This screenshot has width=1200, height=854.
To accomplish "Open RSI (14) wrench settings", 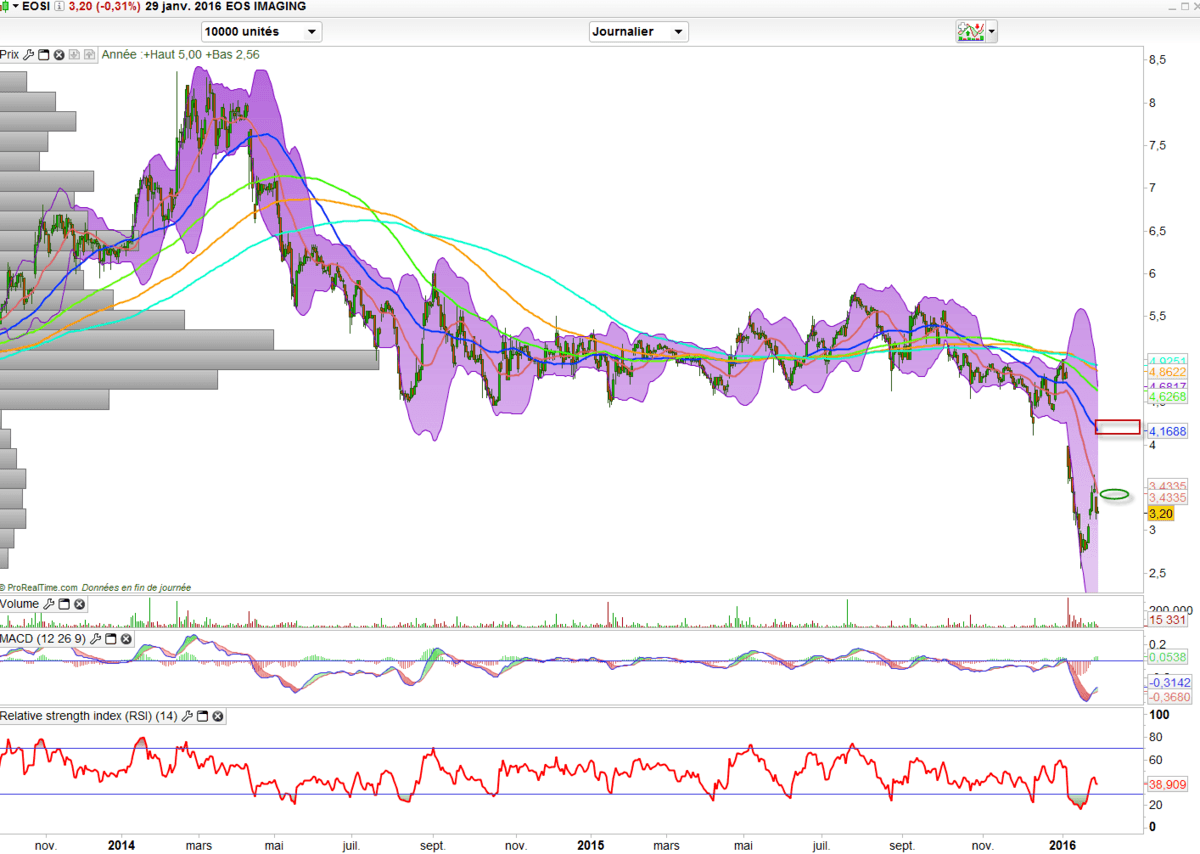I will [187, 716].
